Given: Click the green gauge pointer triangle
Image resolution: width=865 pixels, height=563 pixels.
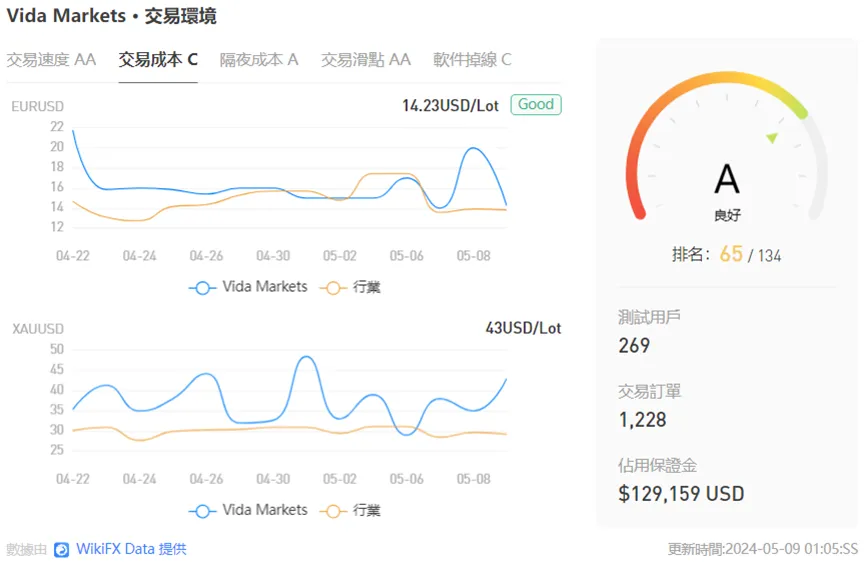Looking at the screenshot, I should point(772,137).
